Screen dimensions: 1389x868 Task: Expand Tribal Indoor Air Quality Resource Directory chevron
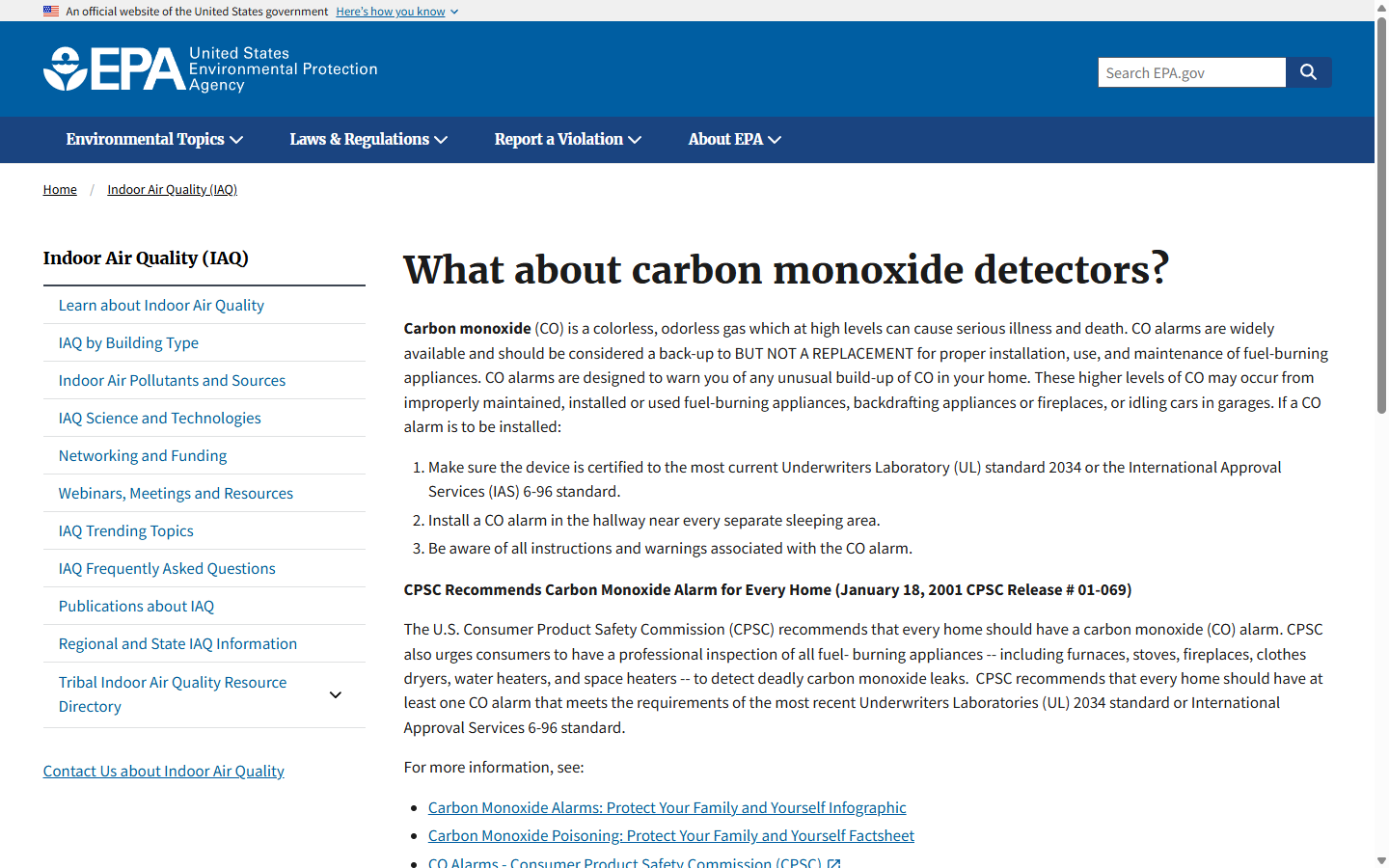point(336,694)
